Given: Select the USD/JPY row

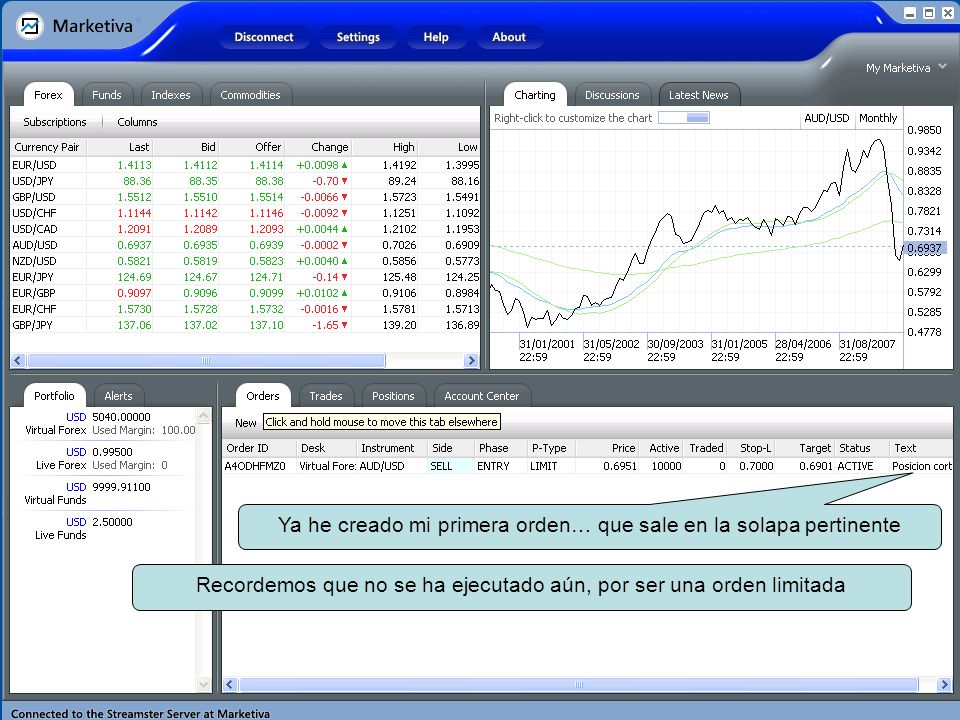Looking at the screenshot, I should [x=246, y=181].
